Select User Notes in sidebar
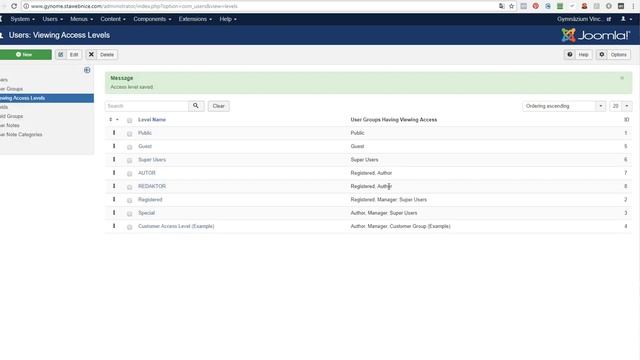The image size is (640, 360). tap(10, 125)
